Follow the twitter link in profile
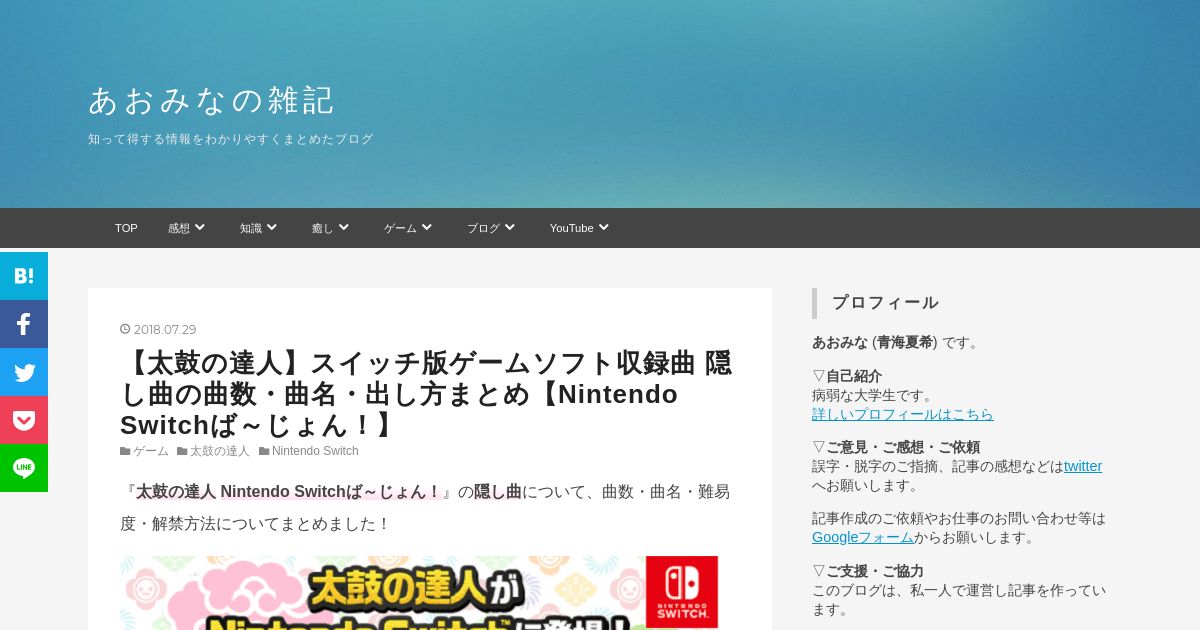1200x630 pixels. coord(1083,466)
